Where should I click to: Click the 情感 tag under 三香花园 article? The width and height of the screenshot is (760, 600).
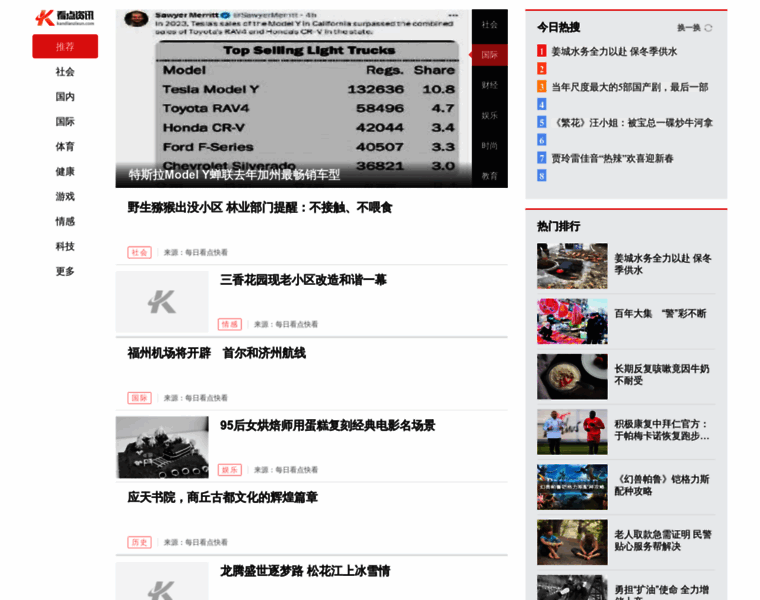pyautogui.click(x=230, y=324)
